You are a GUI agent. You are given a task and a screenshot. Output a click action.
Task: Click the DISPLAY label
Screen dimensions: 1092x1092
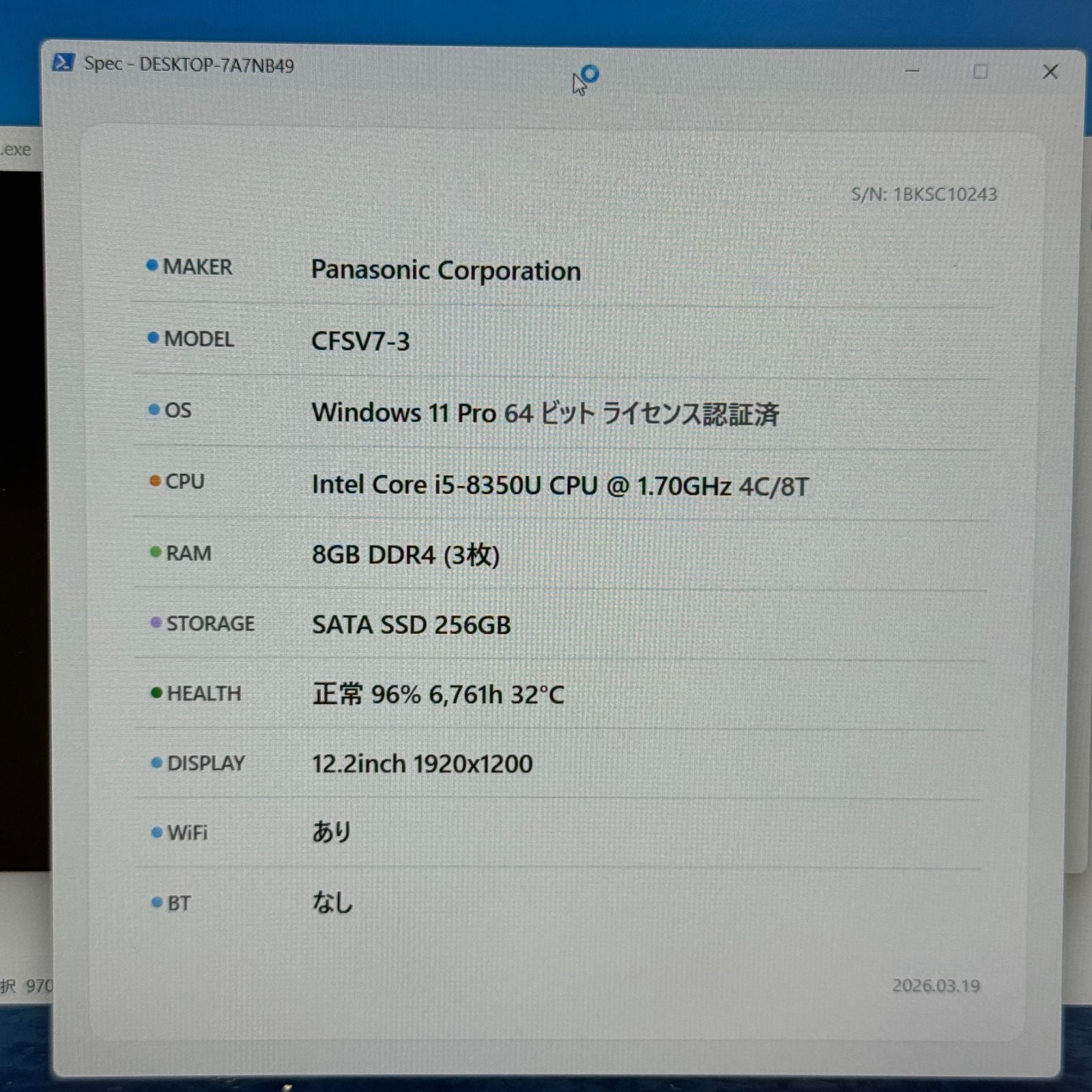(206, 763)
